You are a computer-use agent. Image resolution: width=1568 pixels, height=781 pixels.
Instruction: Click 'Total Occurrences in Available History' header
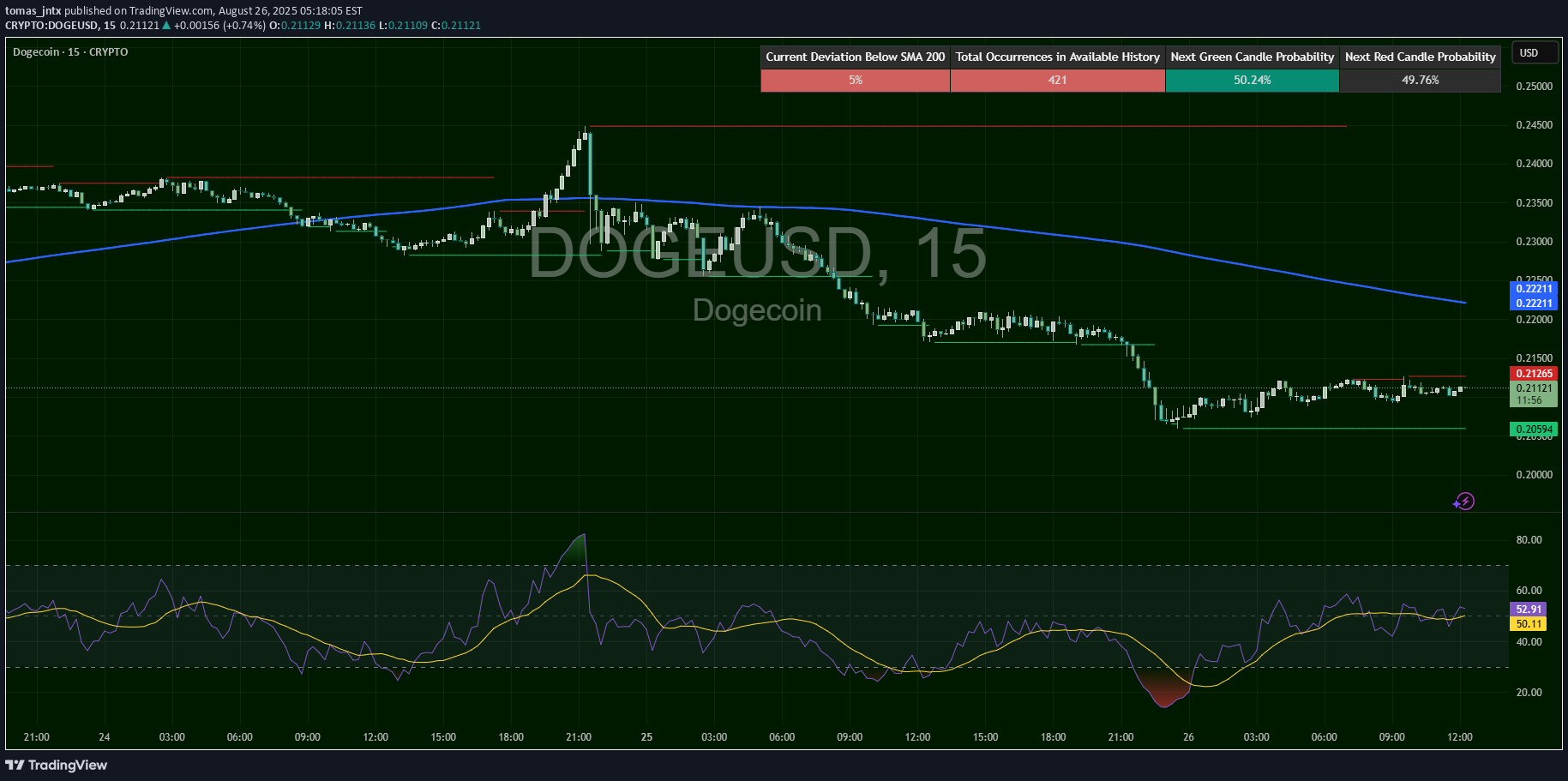click(1058, 57)
